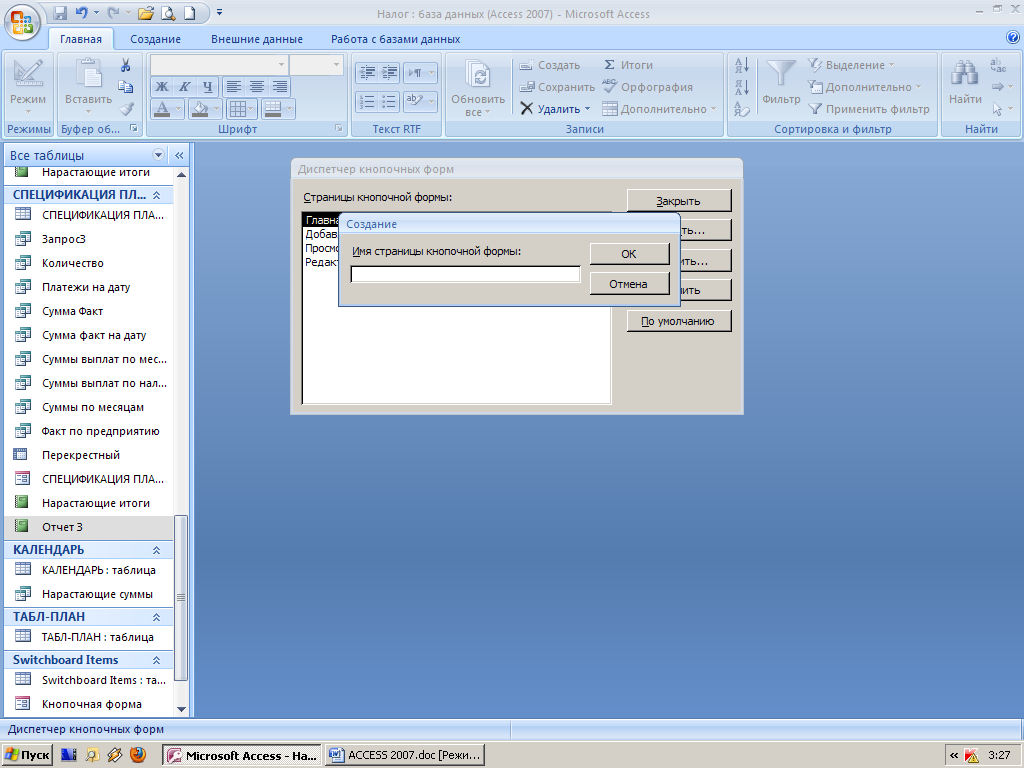This screenshot has width=1024, height=768.
Task: Open Внешние данные ribbon tab
Action: pyautogui.click(x=257, y=39)
